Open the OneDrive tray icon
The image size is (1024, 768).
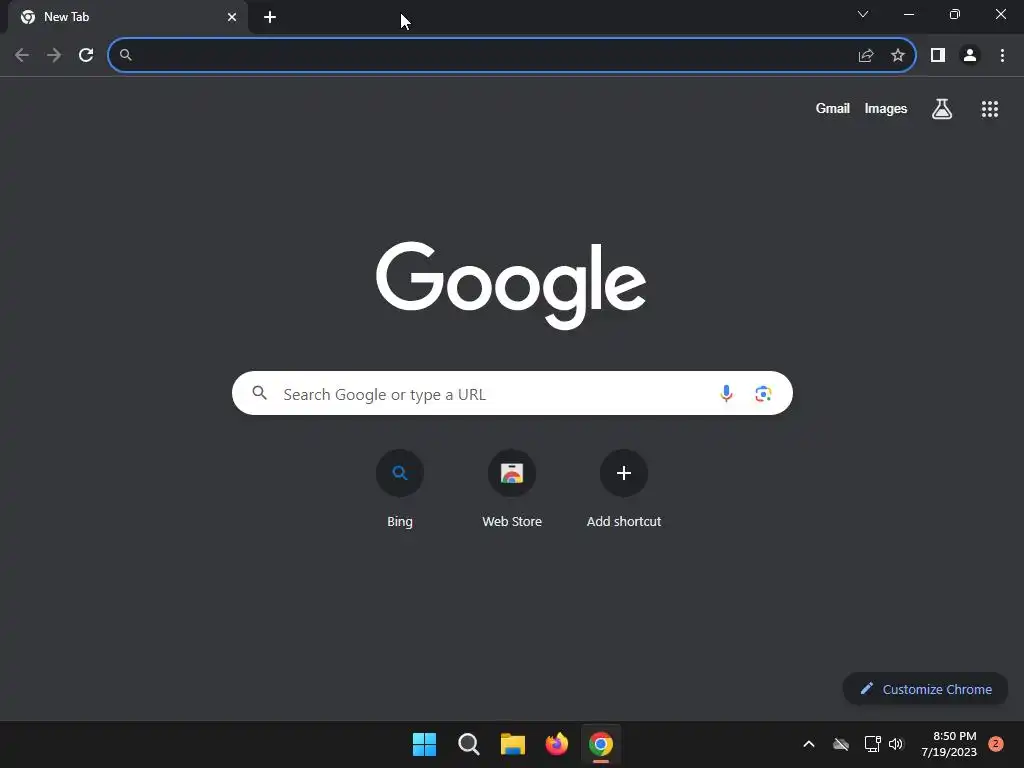pos(841,744)
